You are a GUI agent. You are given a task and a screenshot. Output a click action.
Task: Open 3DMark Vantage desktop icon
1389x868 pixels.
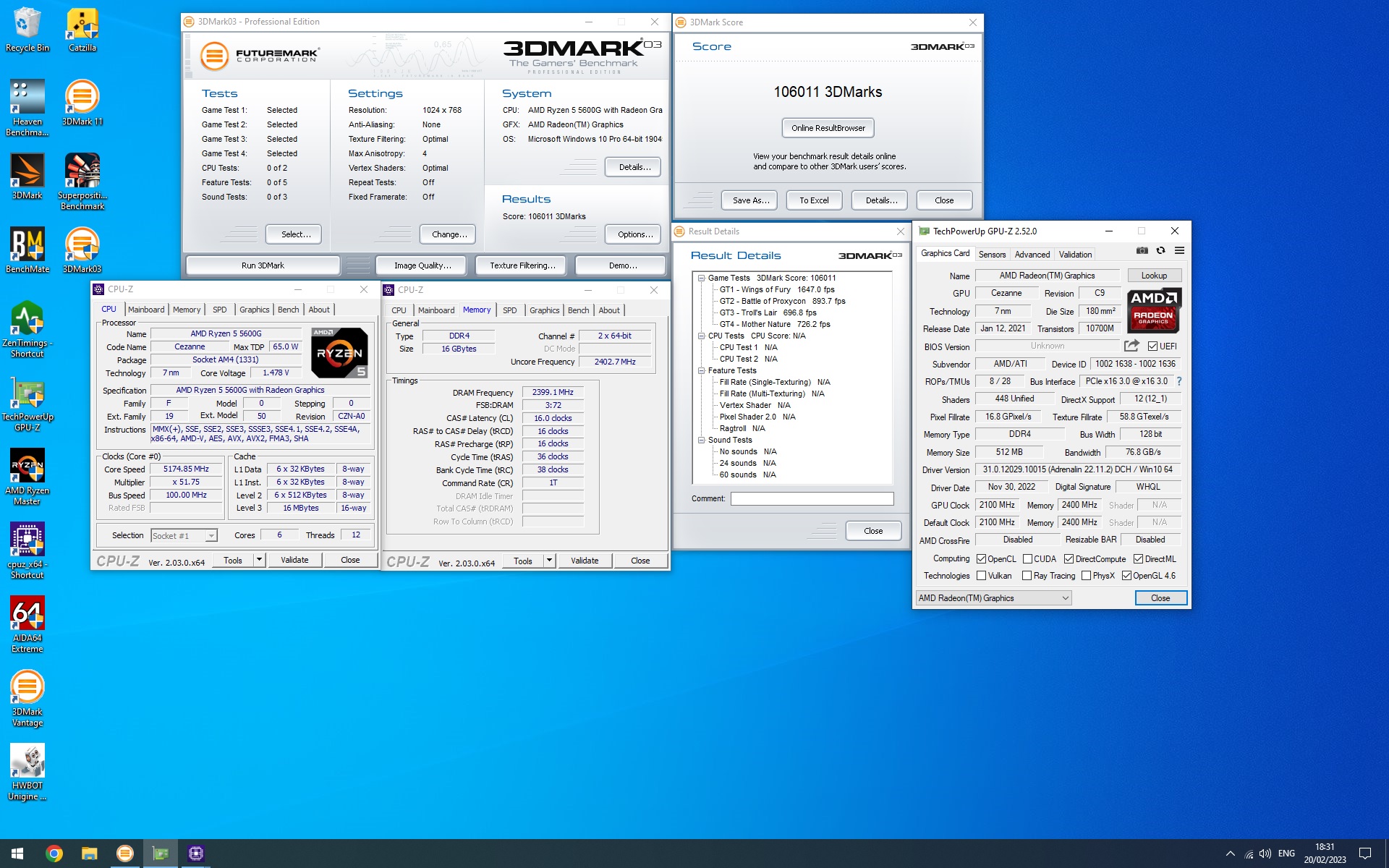tap(27, 697)
